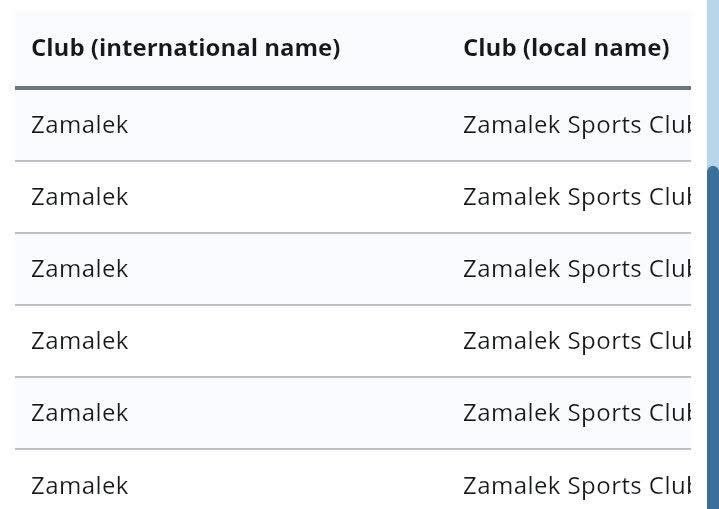
Task: Select Zamalek Sports Club in fourth row
Action: tap(576, 341)
